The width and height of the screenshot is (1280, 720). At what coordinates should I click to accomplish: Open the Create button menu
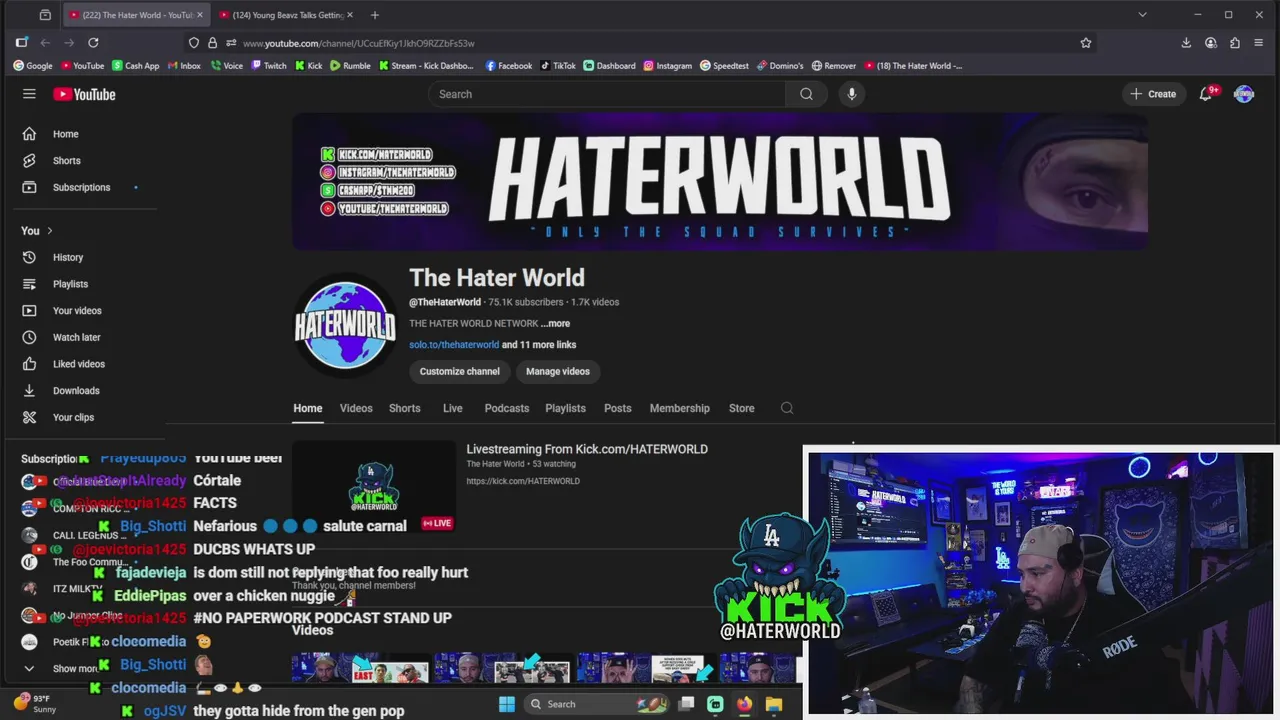[1153, 94]
